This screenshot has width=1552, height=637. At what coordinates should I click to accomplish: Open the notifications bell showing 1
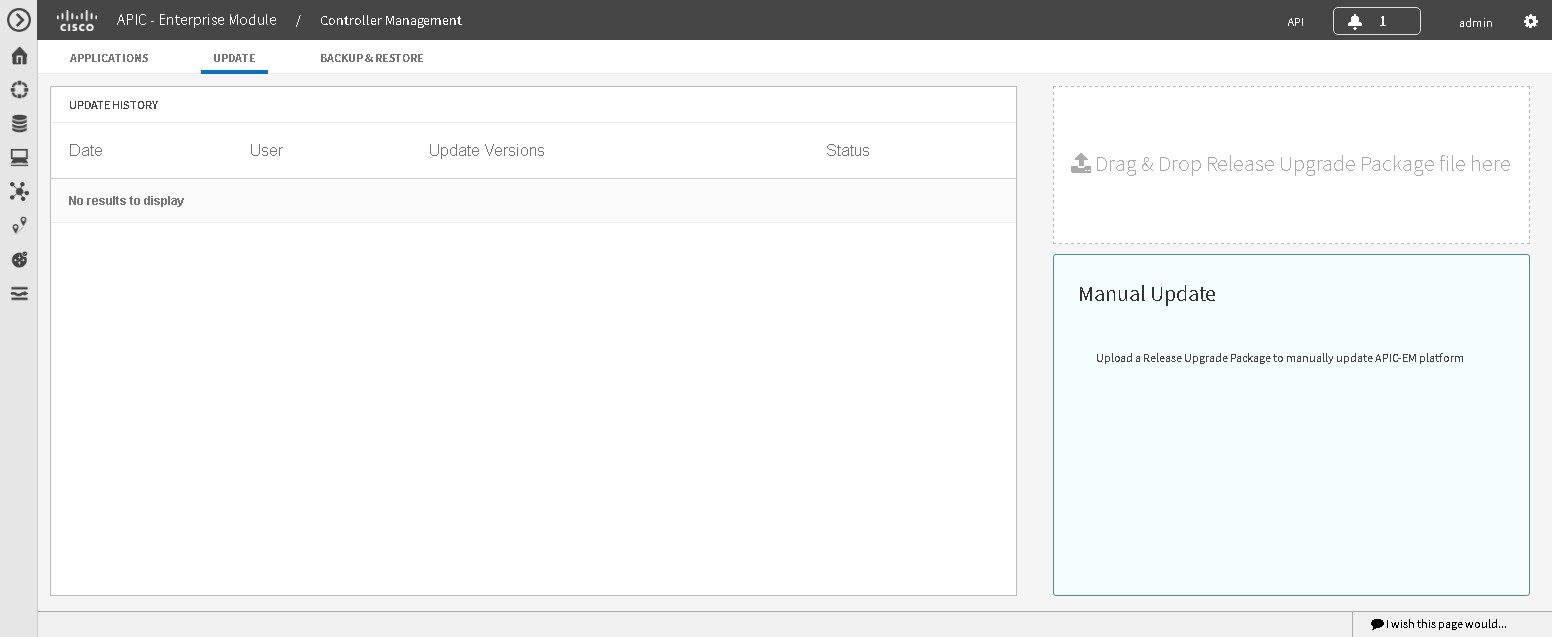click(1376, 20)
